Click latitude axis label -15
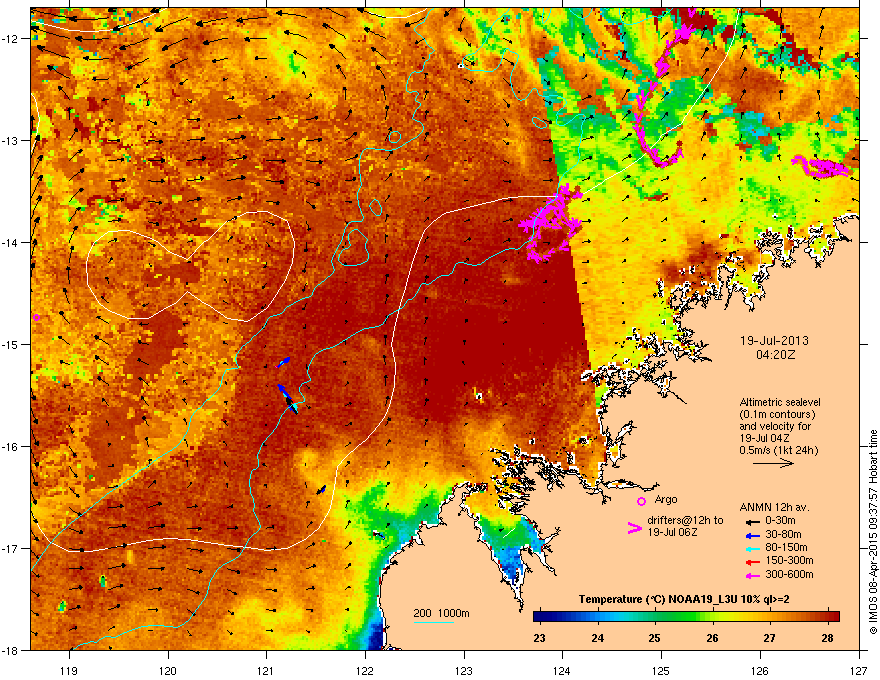This screenshot has width=880, height=680. [11, 344]
